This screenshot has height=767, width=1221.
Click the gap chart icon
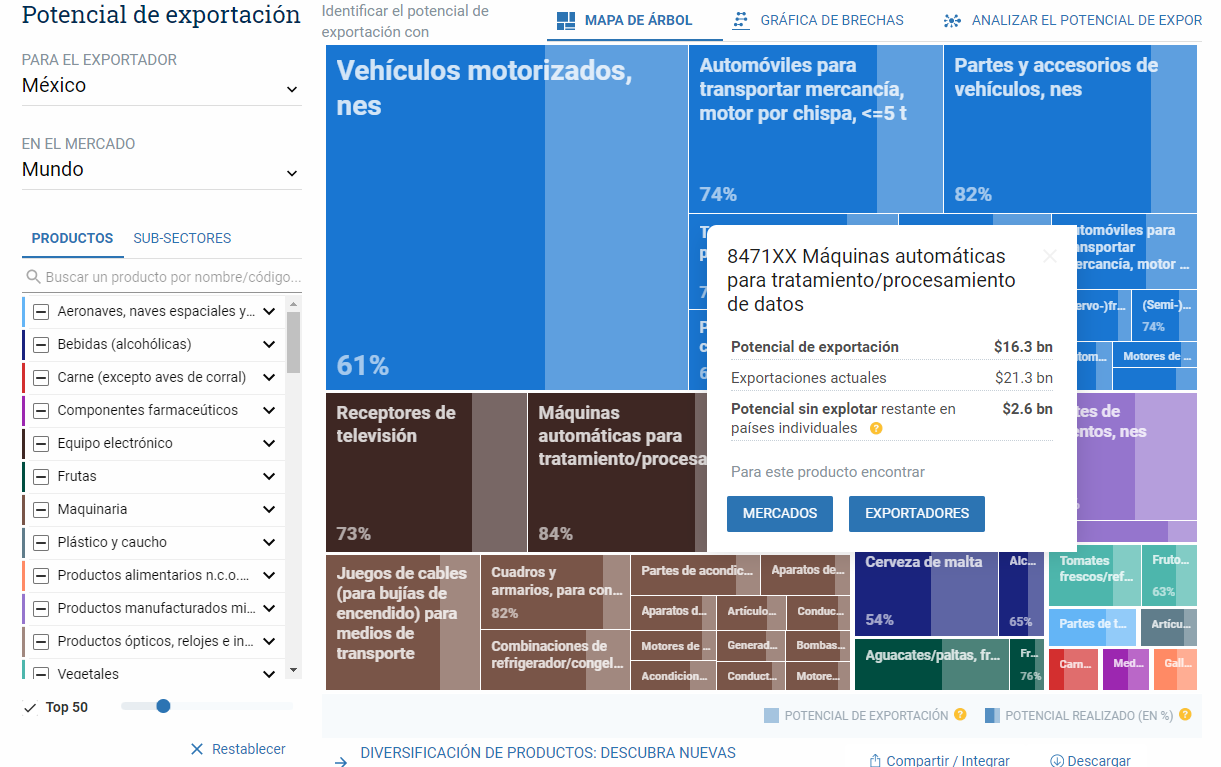click(741, 21)
